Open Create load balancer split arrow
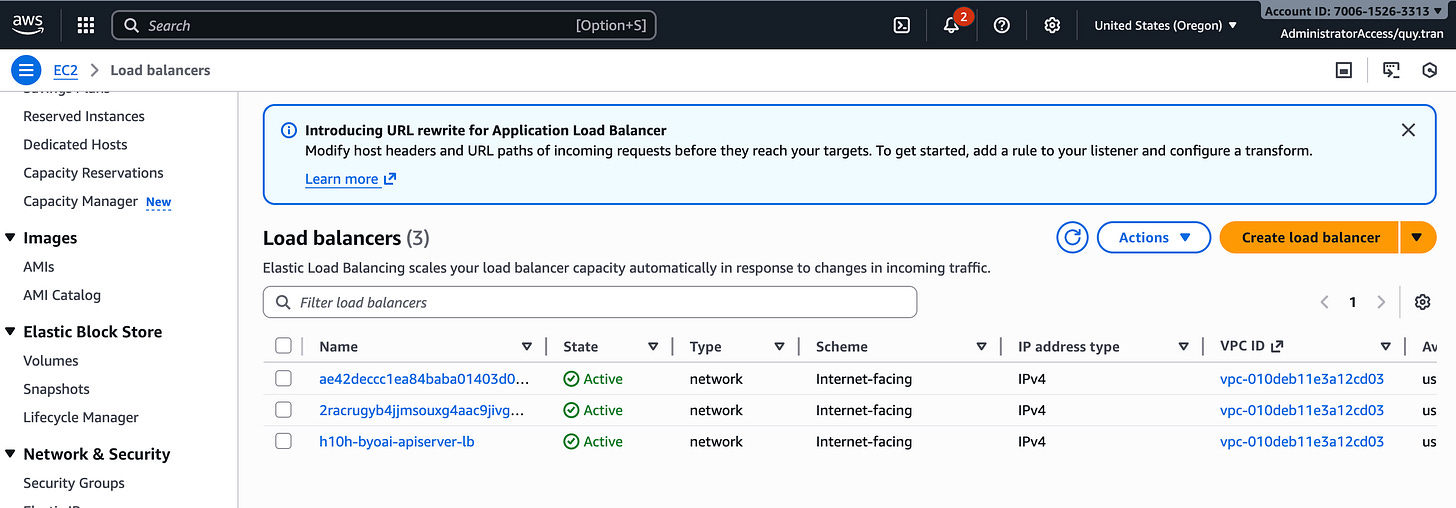1456x508 pixels. [x=1418, y=237]
